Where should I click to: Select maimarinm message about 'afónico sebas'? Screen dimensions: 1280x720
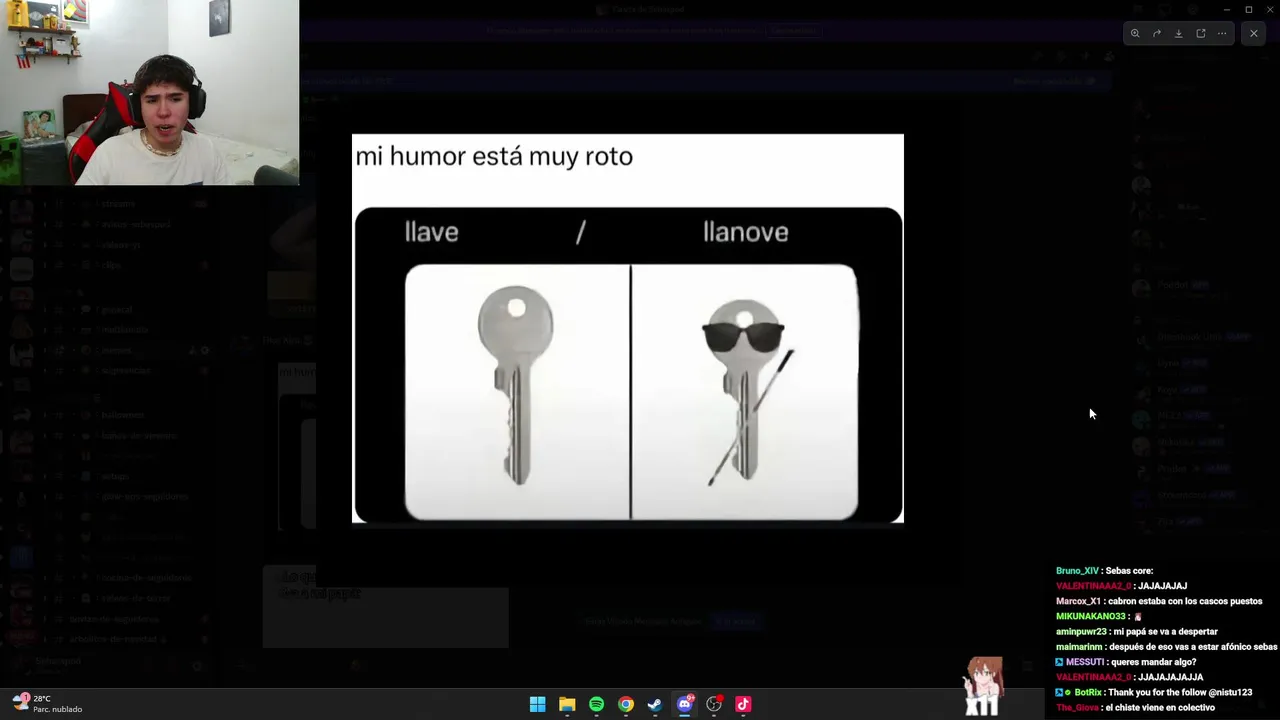point(1166,647)
